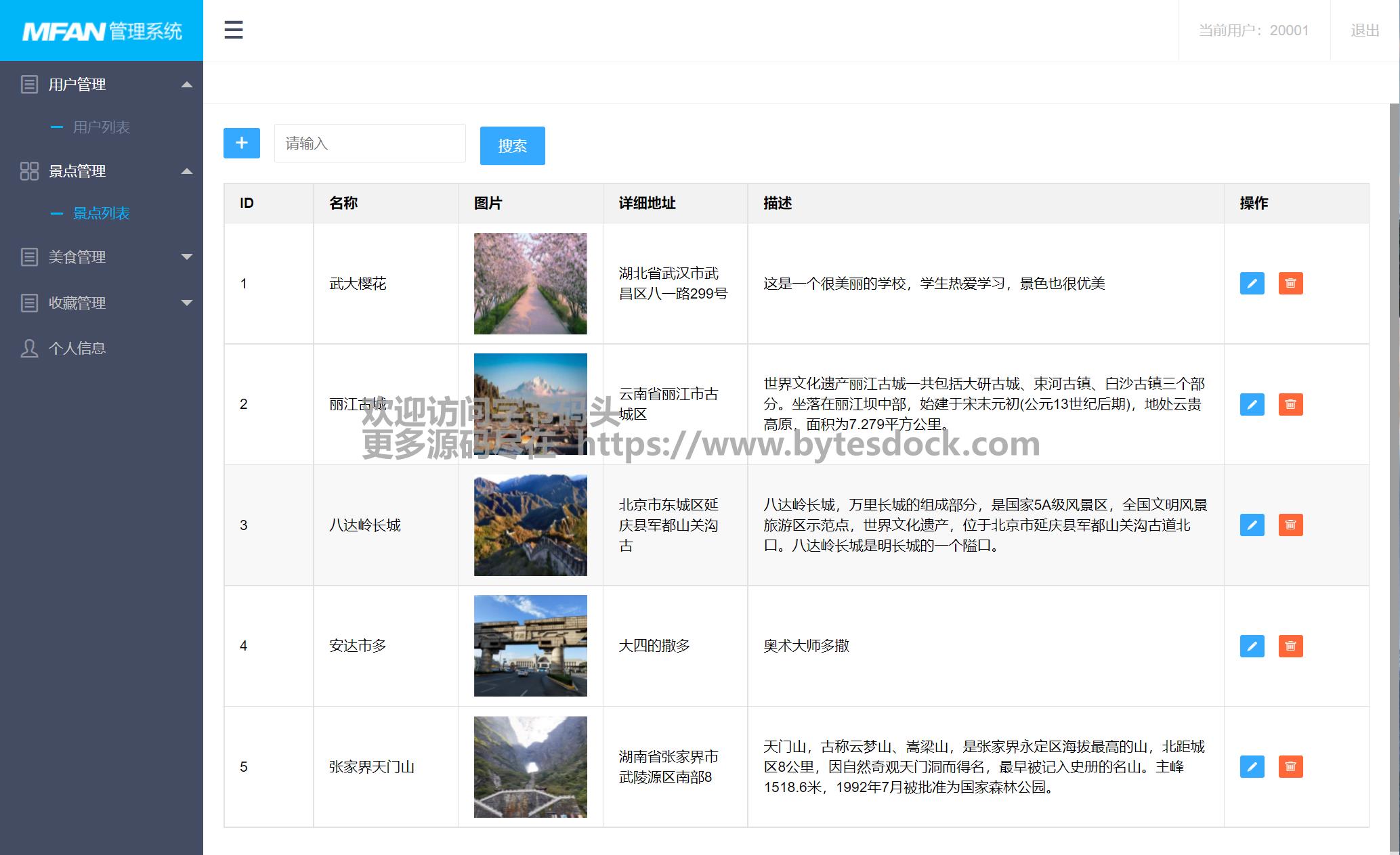Click the 退出 logout link

[x=1364, y=30]
